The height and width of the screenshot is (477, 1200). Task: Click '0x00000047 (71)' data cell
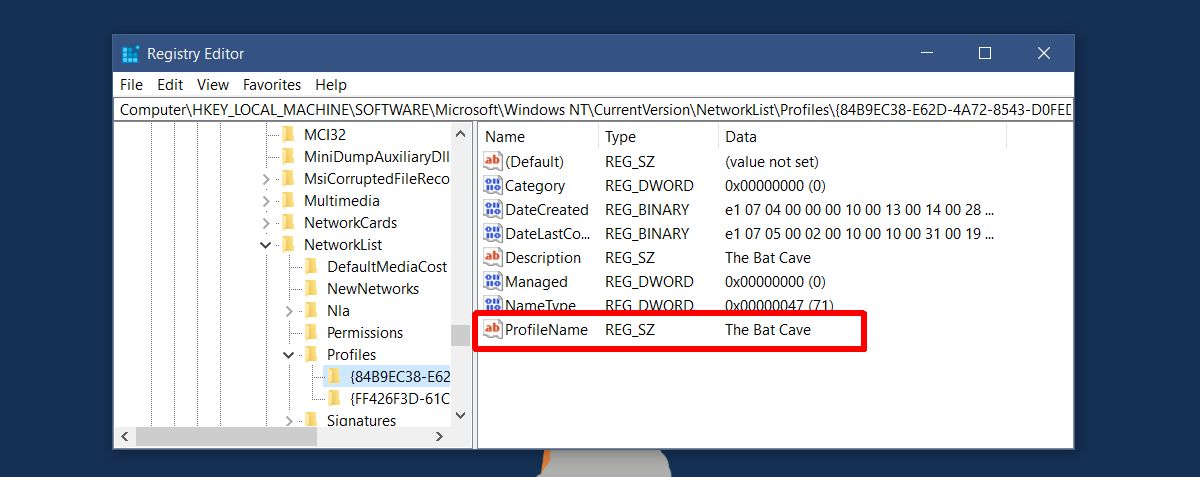[779, 305]
